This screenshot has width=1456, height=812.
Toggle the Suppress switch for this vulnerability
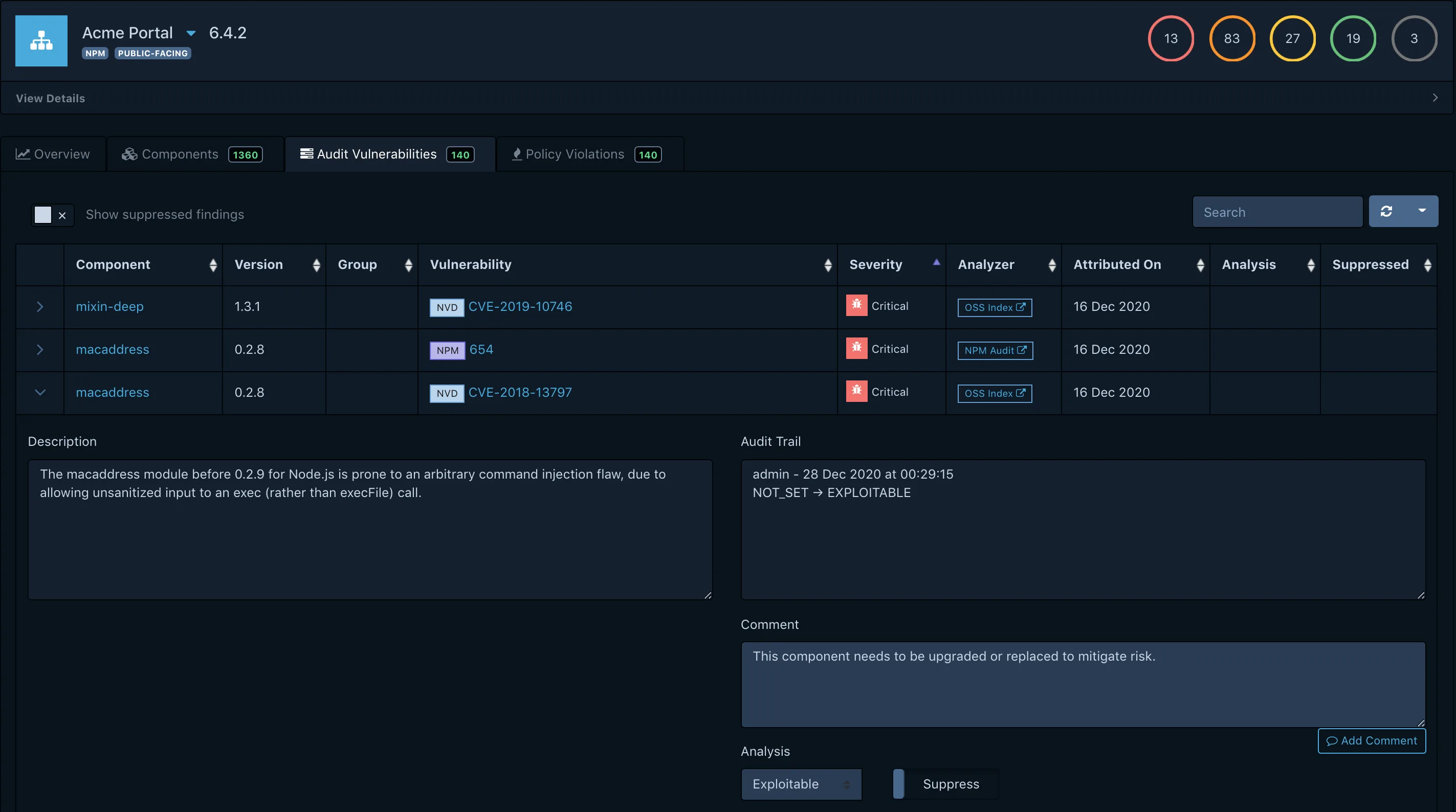pos(897,784)
